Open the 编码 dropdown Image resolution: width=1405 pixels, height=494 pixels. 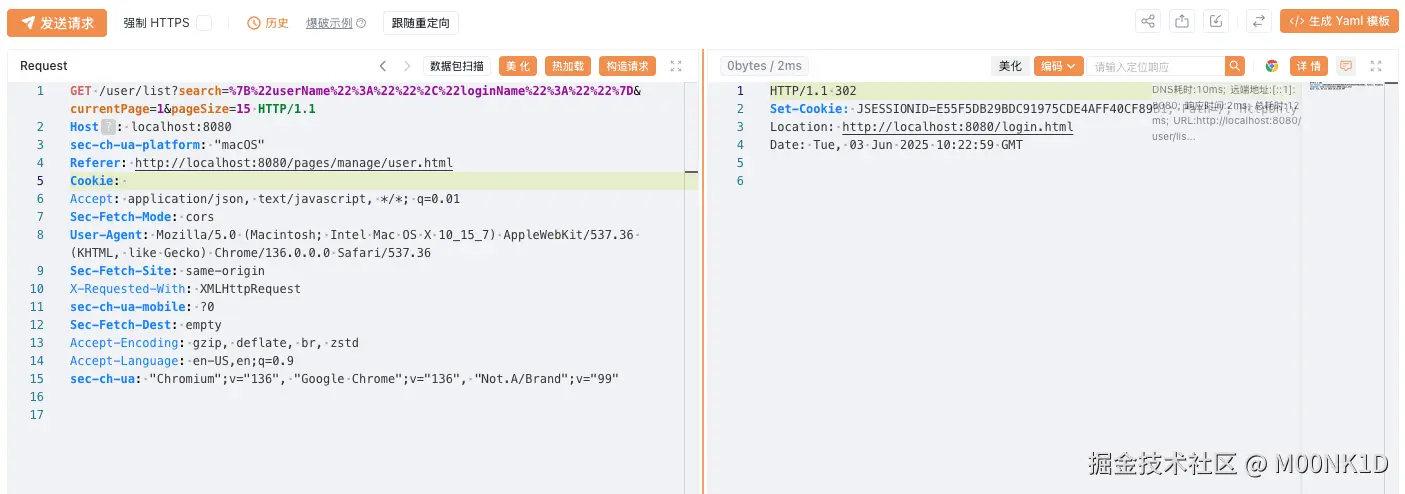pos(1059,66)
